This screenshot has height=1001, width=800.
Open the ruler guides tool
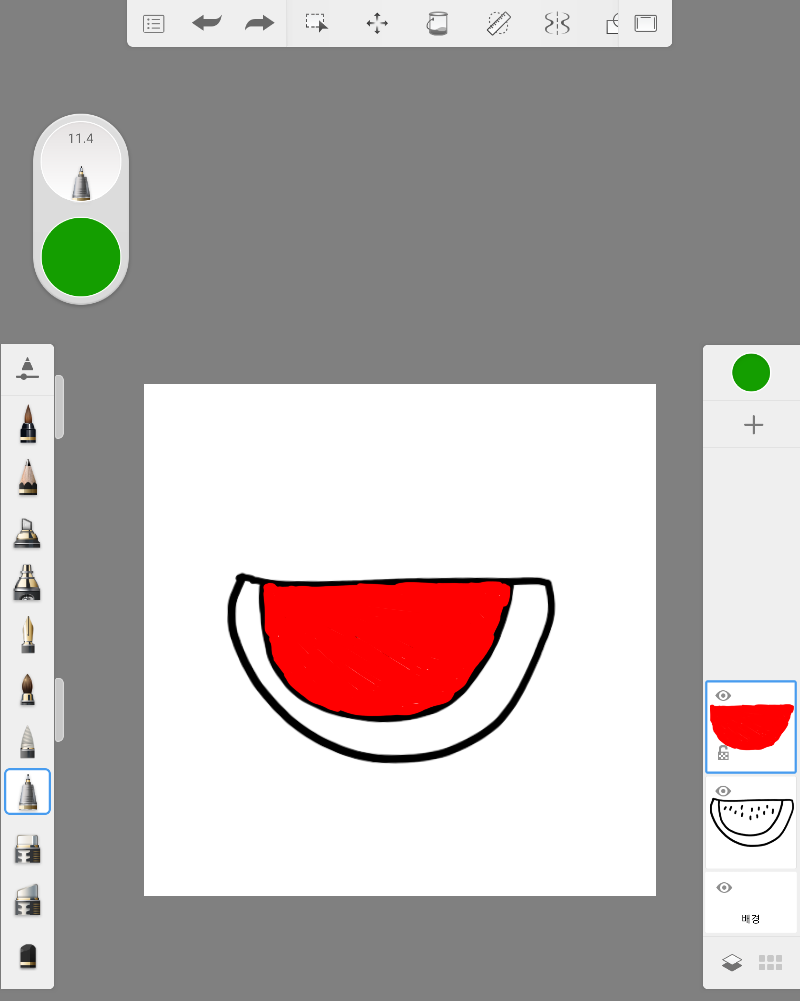[x=498, y=24]
